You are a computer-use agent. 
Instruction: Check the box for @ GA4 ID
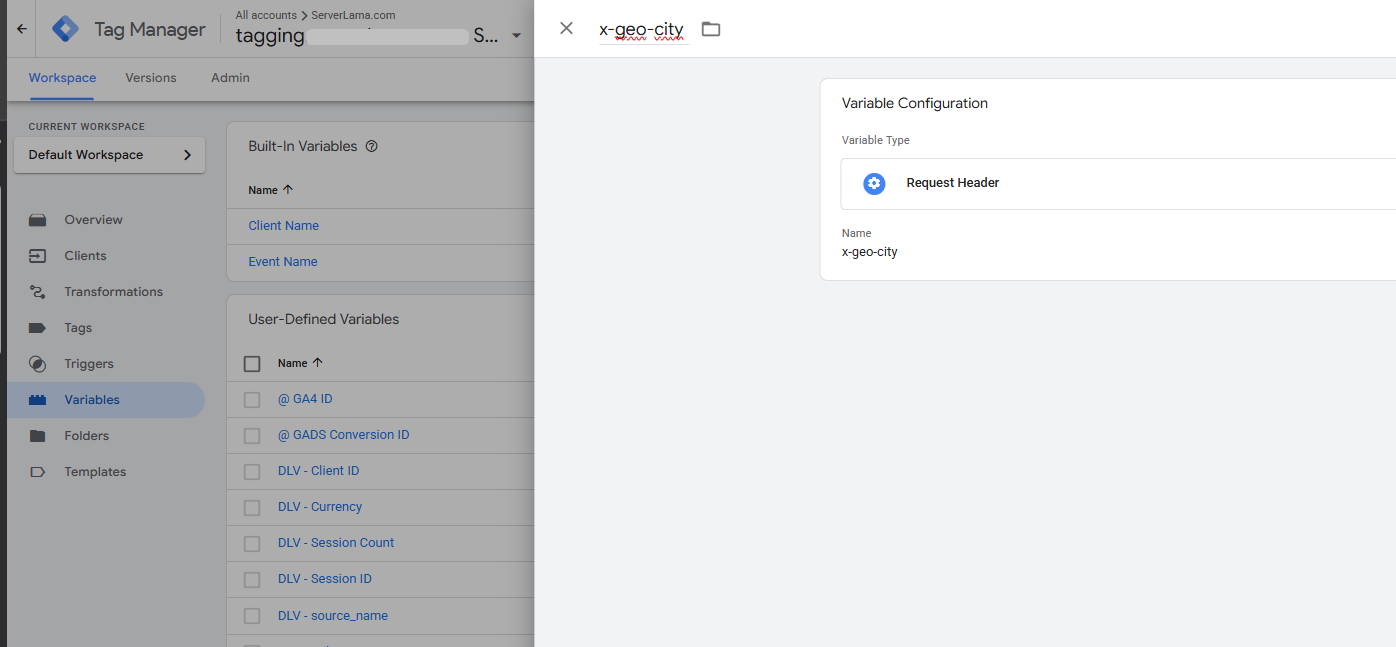point(252,400)
